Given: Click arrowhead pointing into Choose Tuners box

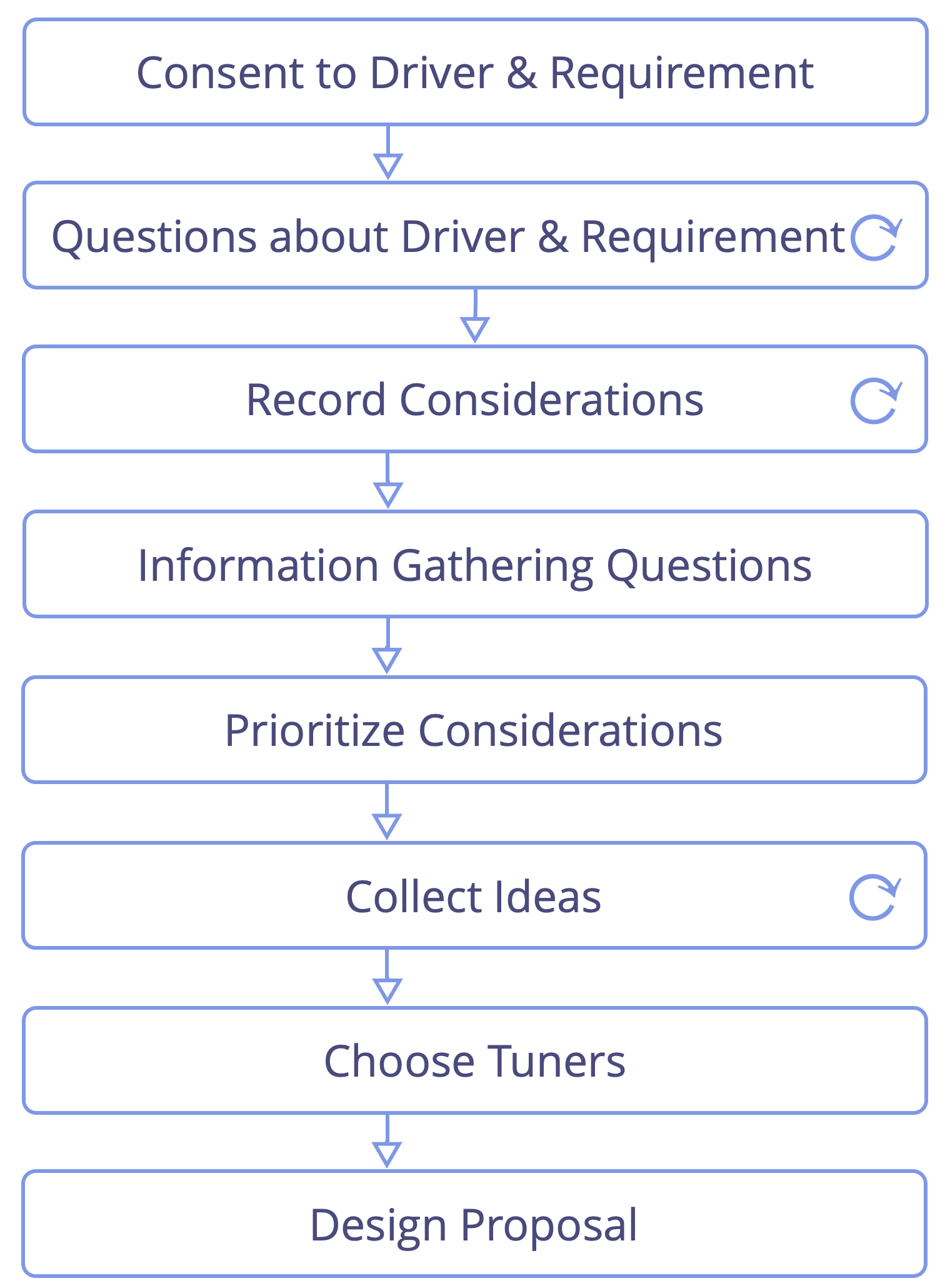Looking at the screenshot, I should (387, 991).
